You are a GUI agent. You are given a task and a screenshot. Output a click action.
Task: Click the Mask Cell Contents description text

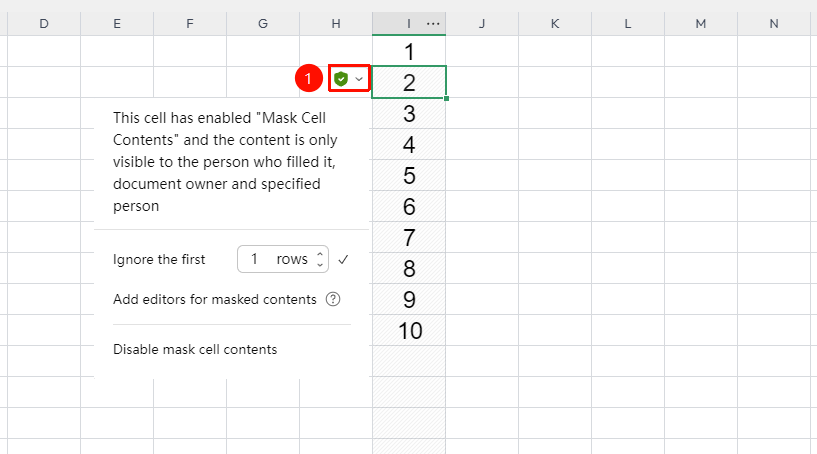225,162
